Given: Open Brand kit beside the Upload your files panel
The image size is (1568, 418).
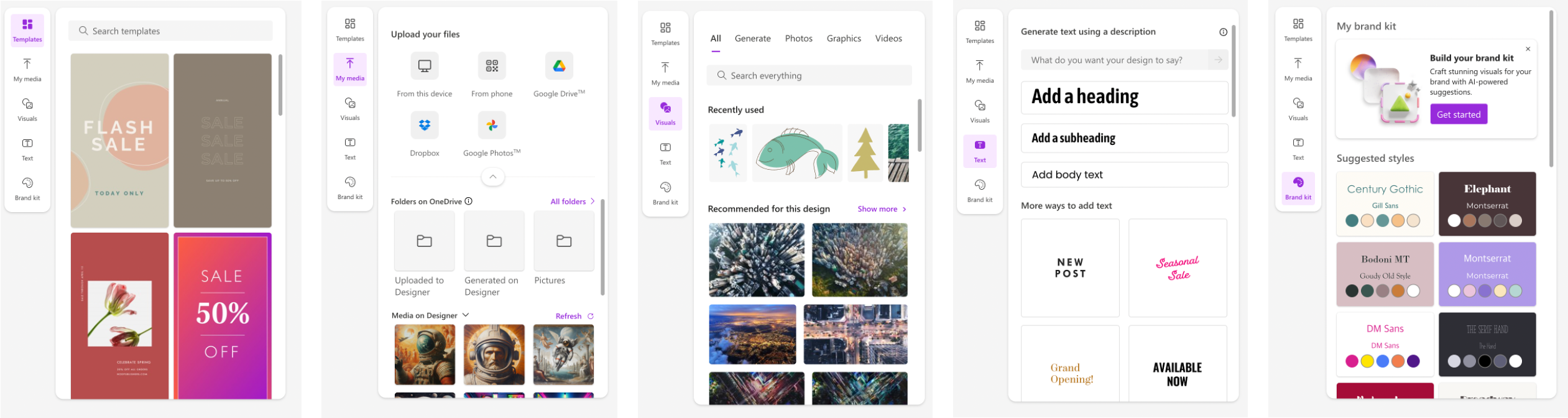Looking at the screenshot, I should (x=350, y=188).
